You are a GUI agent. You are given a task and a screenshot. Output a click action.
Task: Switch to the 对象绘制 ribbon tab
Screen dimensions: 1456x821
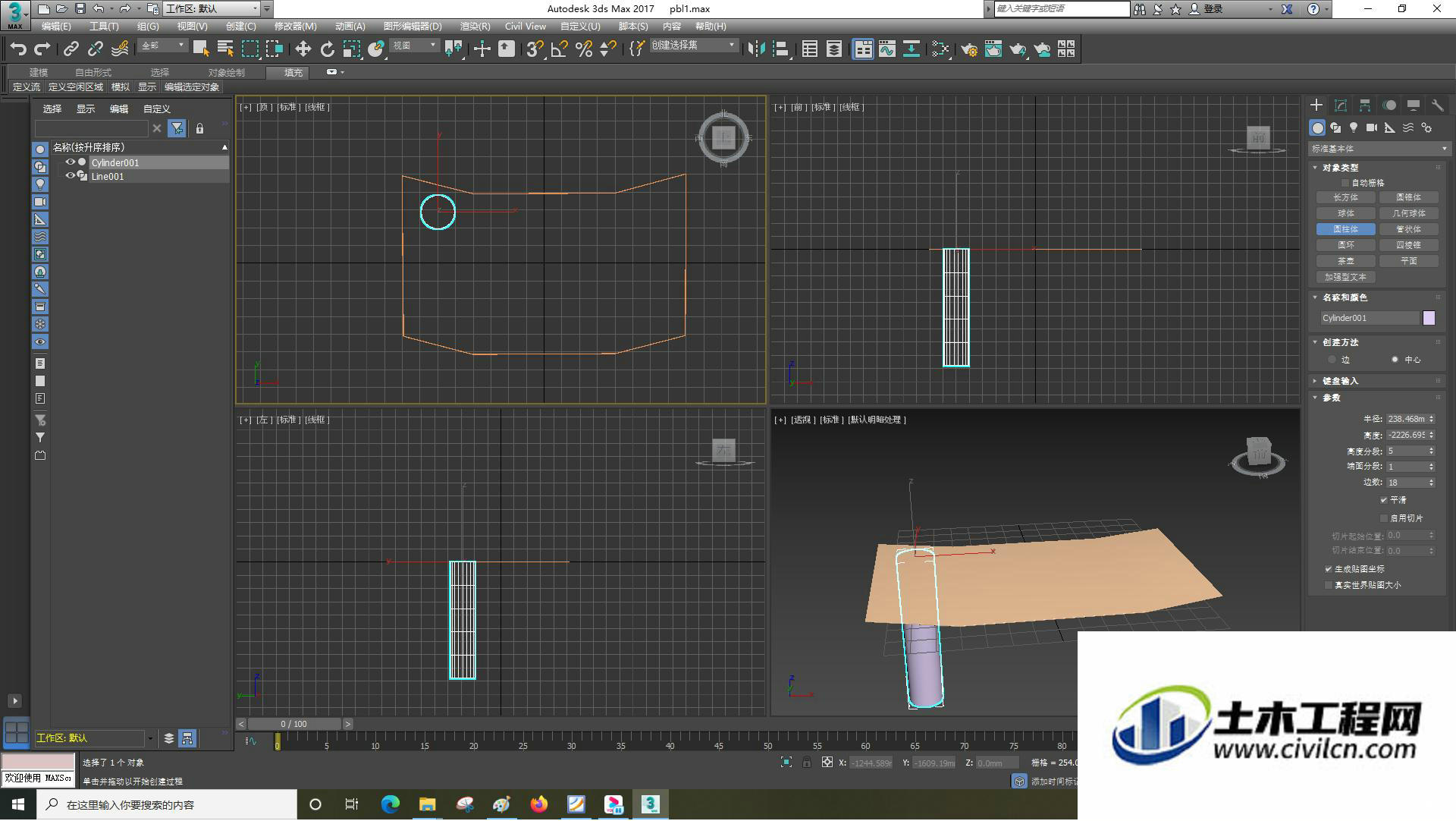226,73
